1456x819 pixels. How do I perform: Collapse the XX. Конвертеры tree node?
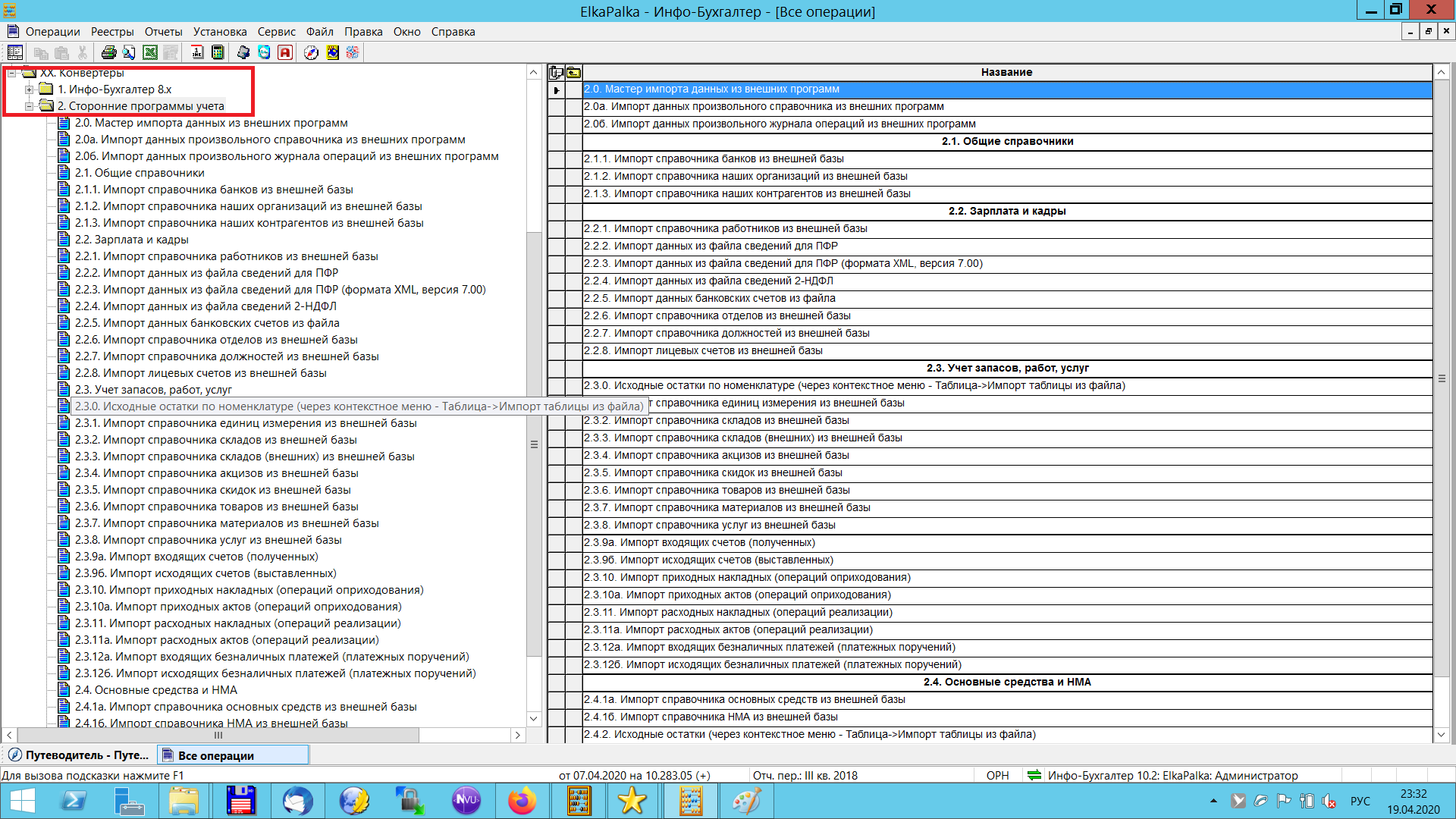[x=12, y=73]
